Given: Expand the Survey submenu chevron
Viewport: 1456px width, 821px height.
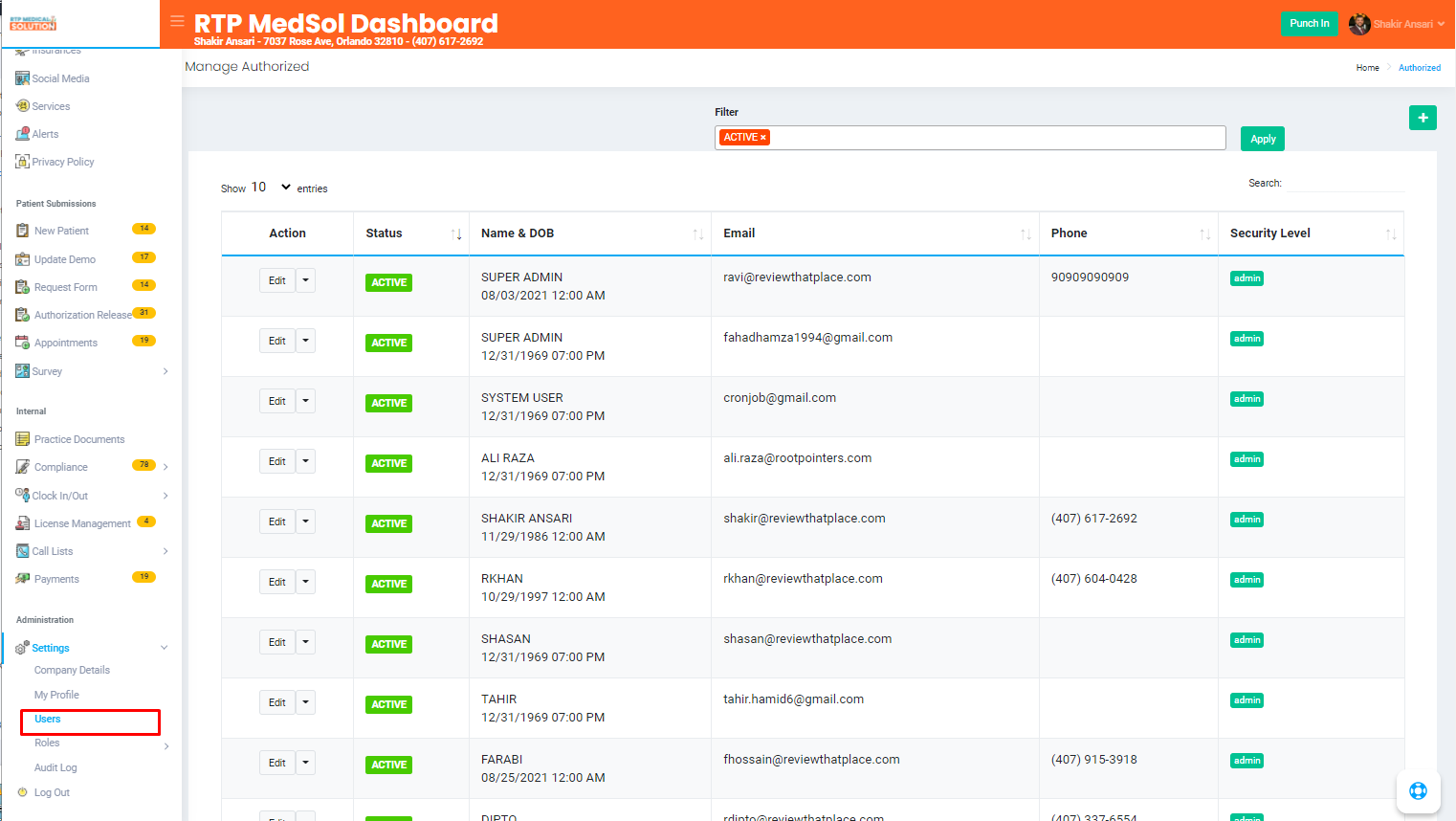Looking at the screenshot, I should click(165, 371).
